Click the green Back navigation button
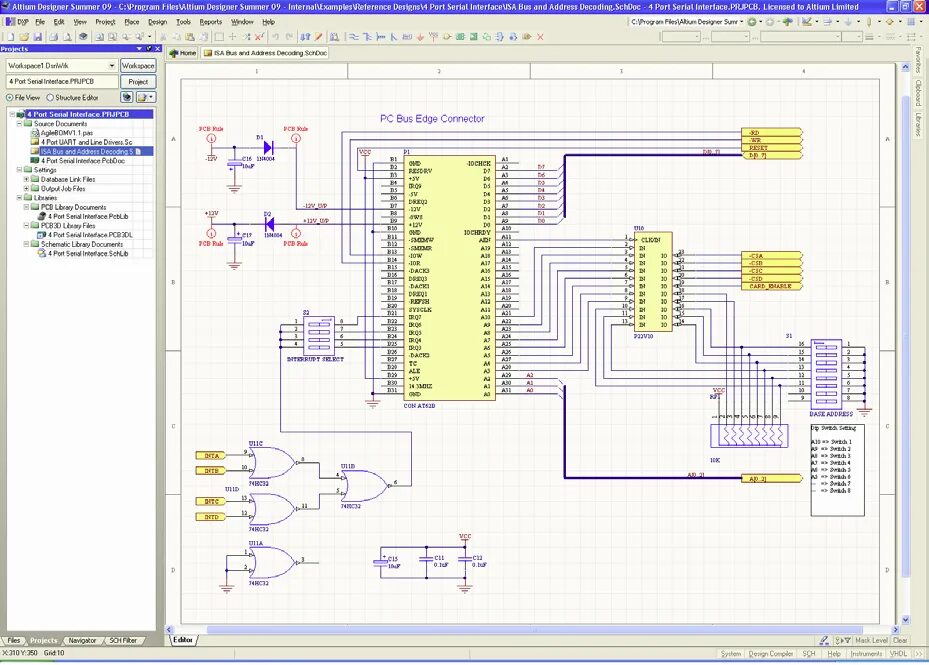 [x=752, y=22]
